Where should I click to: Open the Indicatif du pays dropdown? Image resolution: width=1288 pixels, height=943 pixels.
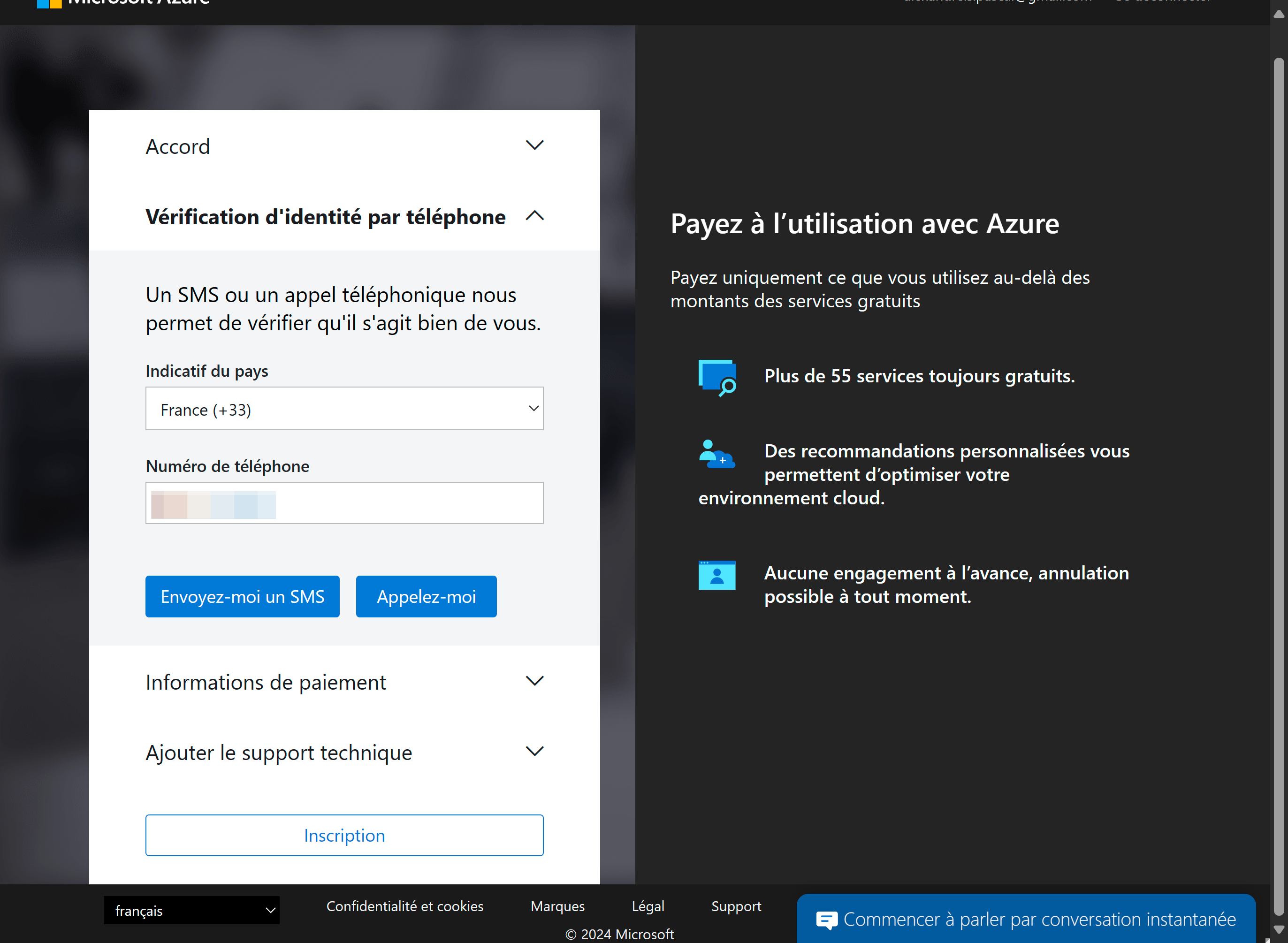344,409
